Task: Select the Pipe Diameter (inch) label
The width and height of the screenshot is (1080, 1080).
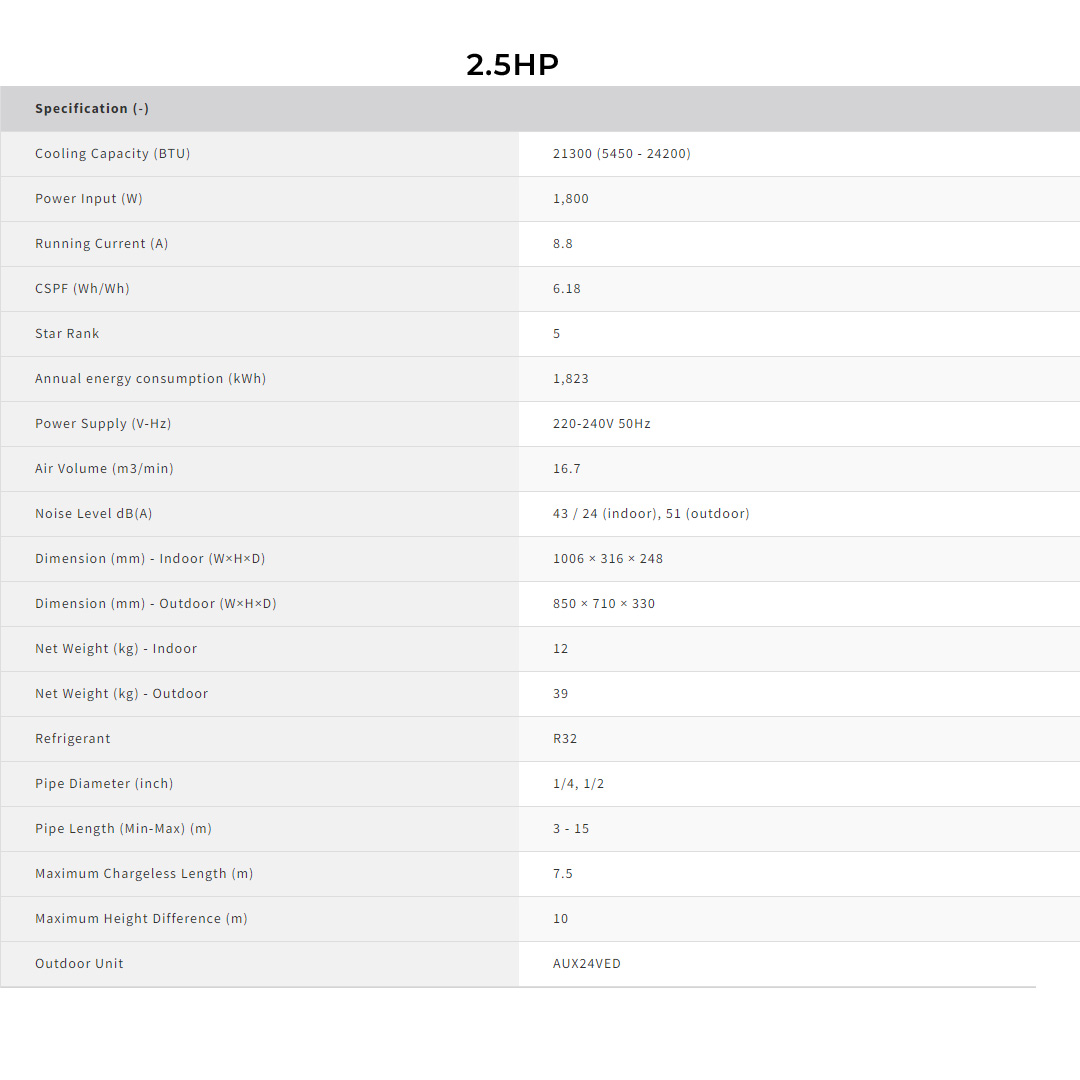Action: point(104,784)
